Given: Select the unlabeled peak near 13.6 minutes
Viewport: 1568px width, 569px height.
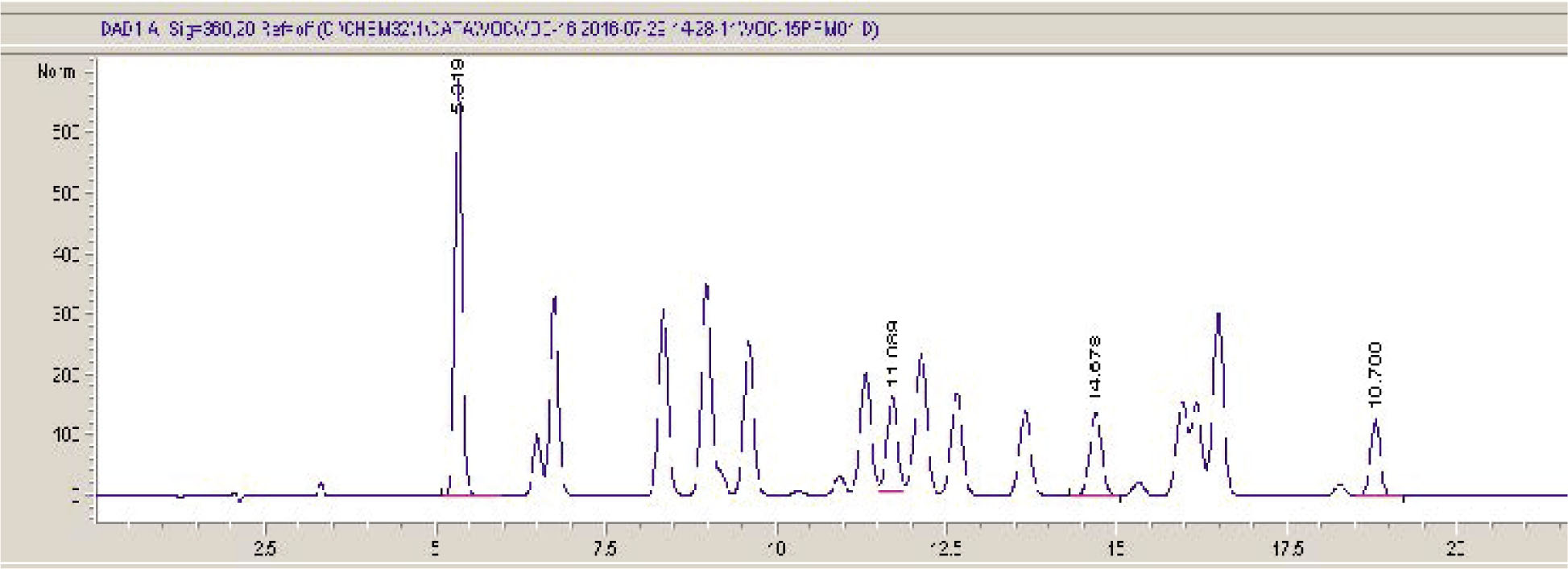Looking at the screenshot, I should (x=1024, y=413).
